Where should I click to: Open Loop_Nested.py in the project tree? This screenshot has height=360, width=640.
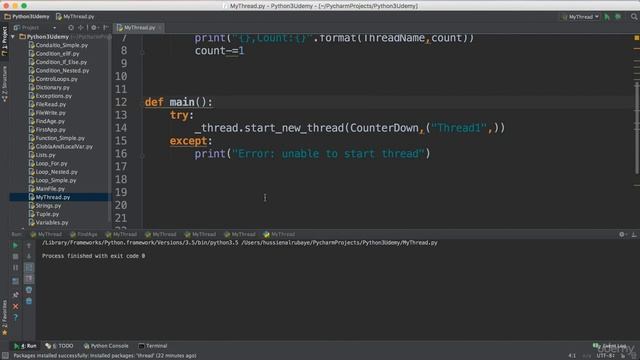(53, 172)
